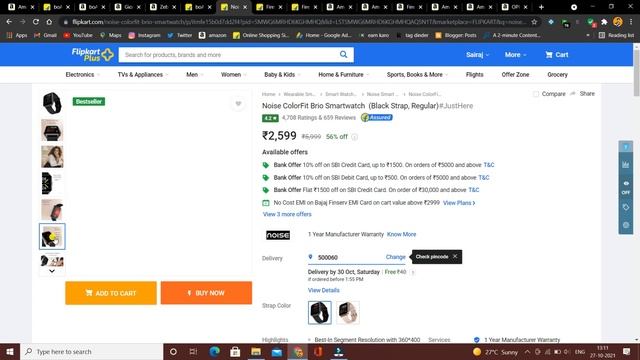Open TVs & Appliances category menu

click(x=143, y=75)
